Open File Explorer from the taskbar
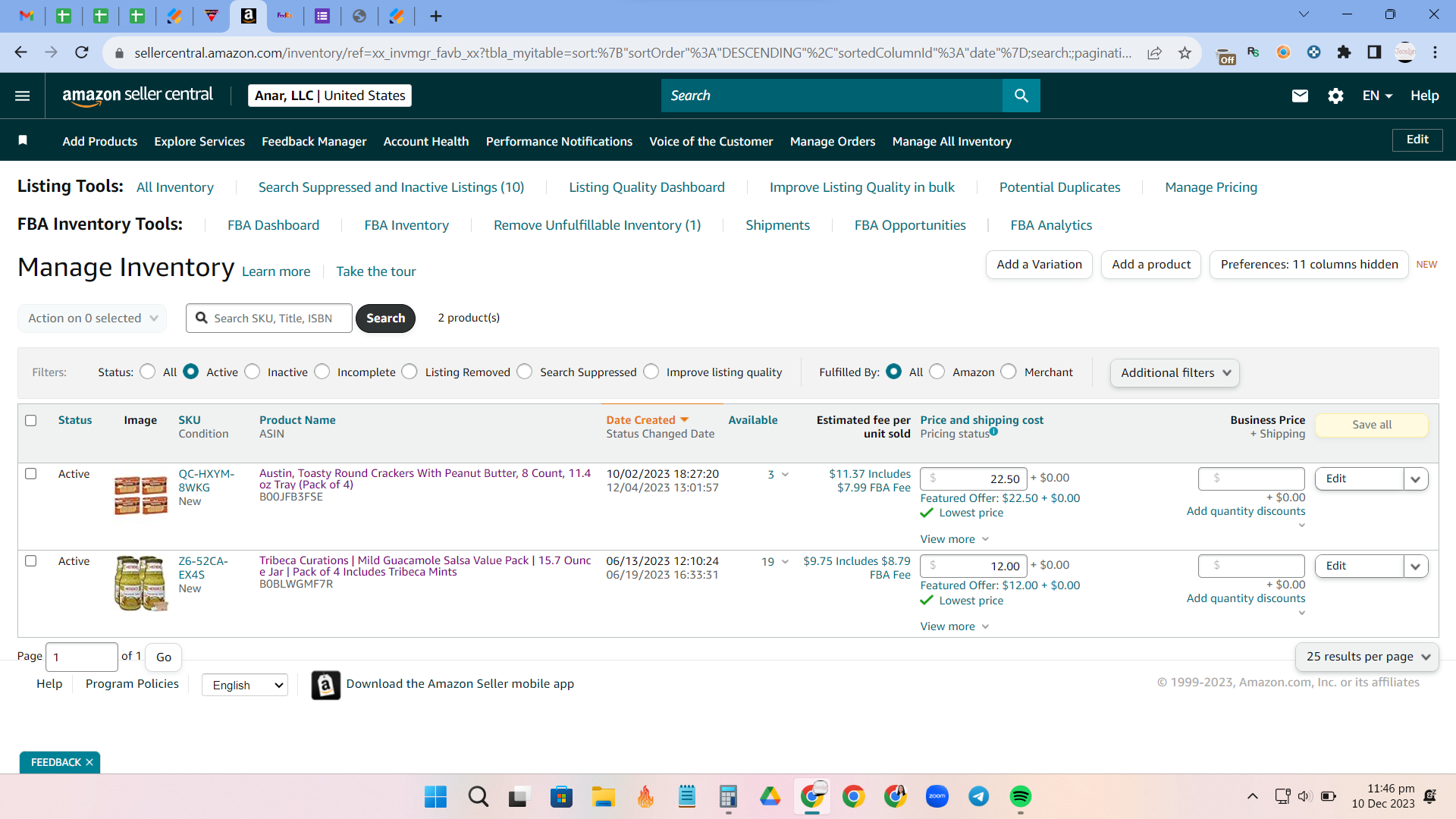The height and width of the screenshot is (819, 1456). 603,796
